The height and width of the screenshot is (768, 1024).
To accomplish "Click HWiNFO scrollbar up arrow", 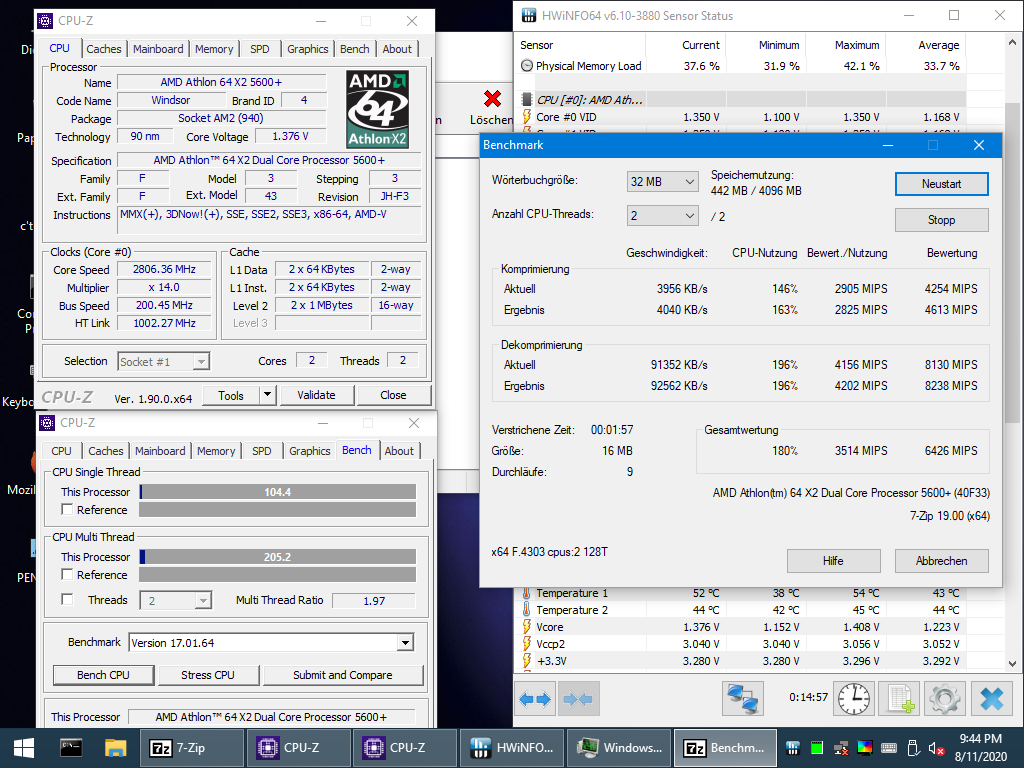I will click(x=1012, y=42).
